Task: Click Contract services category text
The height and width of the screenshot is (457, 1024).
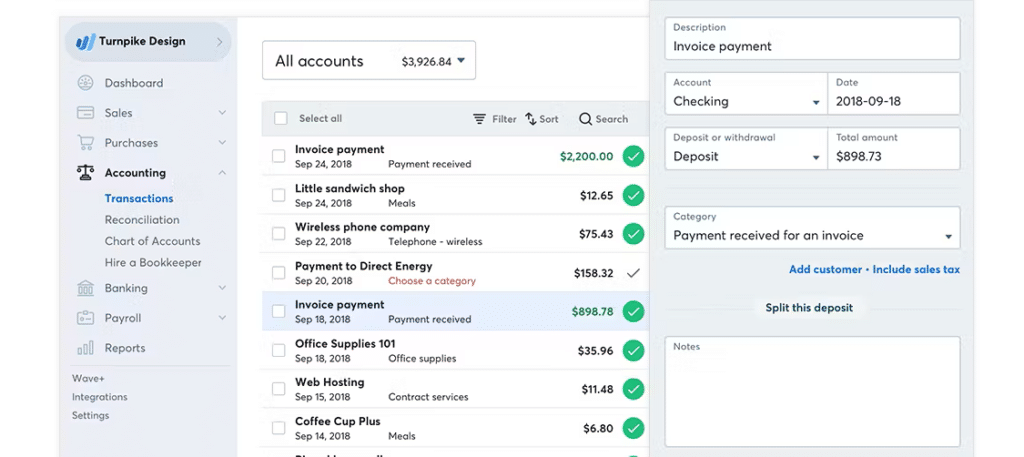Action: [428, 397]
